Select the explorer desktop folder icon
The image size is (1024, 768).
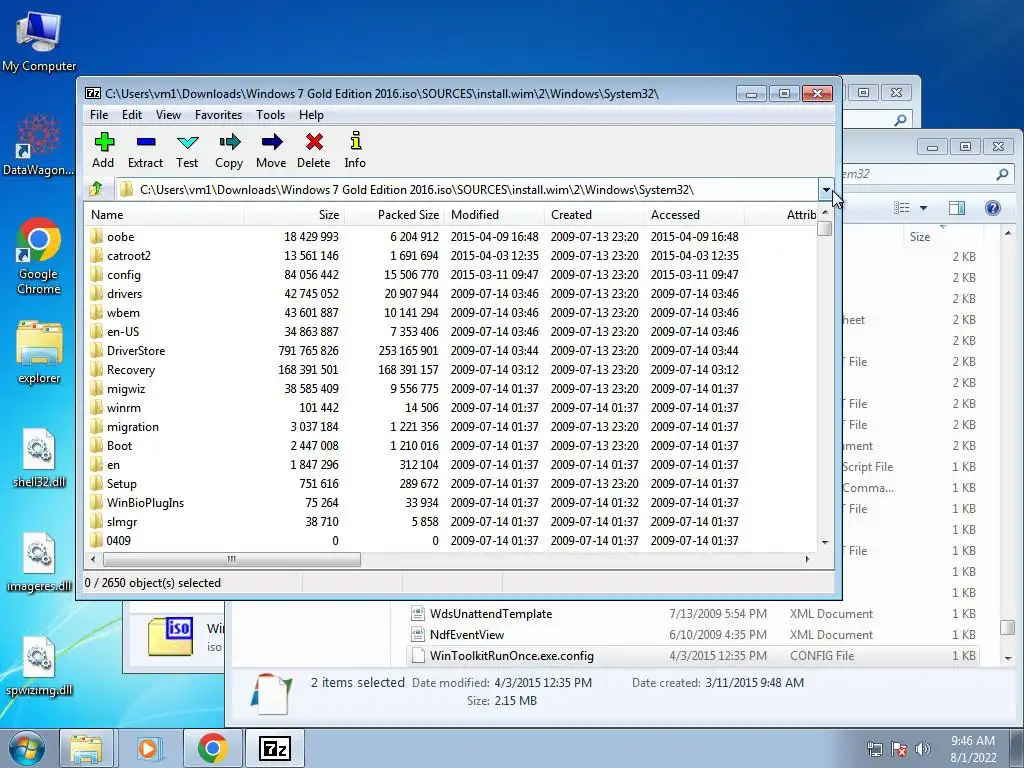point(39,353)
